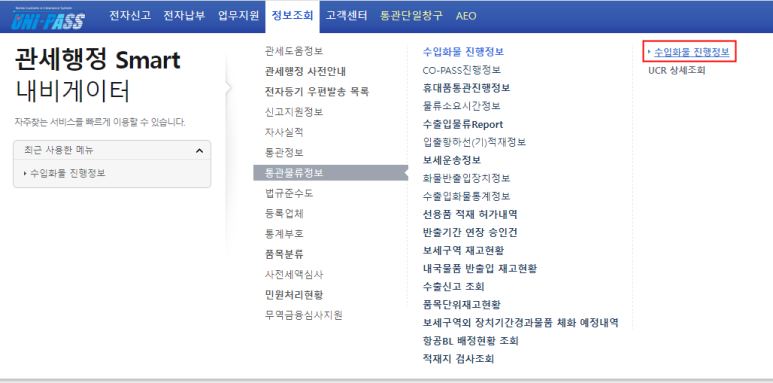The width and height of the screenshot is (773, 383).
Task: Select 품목분류 category
Action: coord(284,254)
